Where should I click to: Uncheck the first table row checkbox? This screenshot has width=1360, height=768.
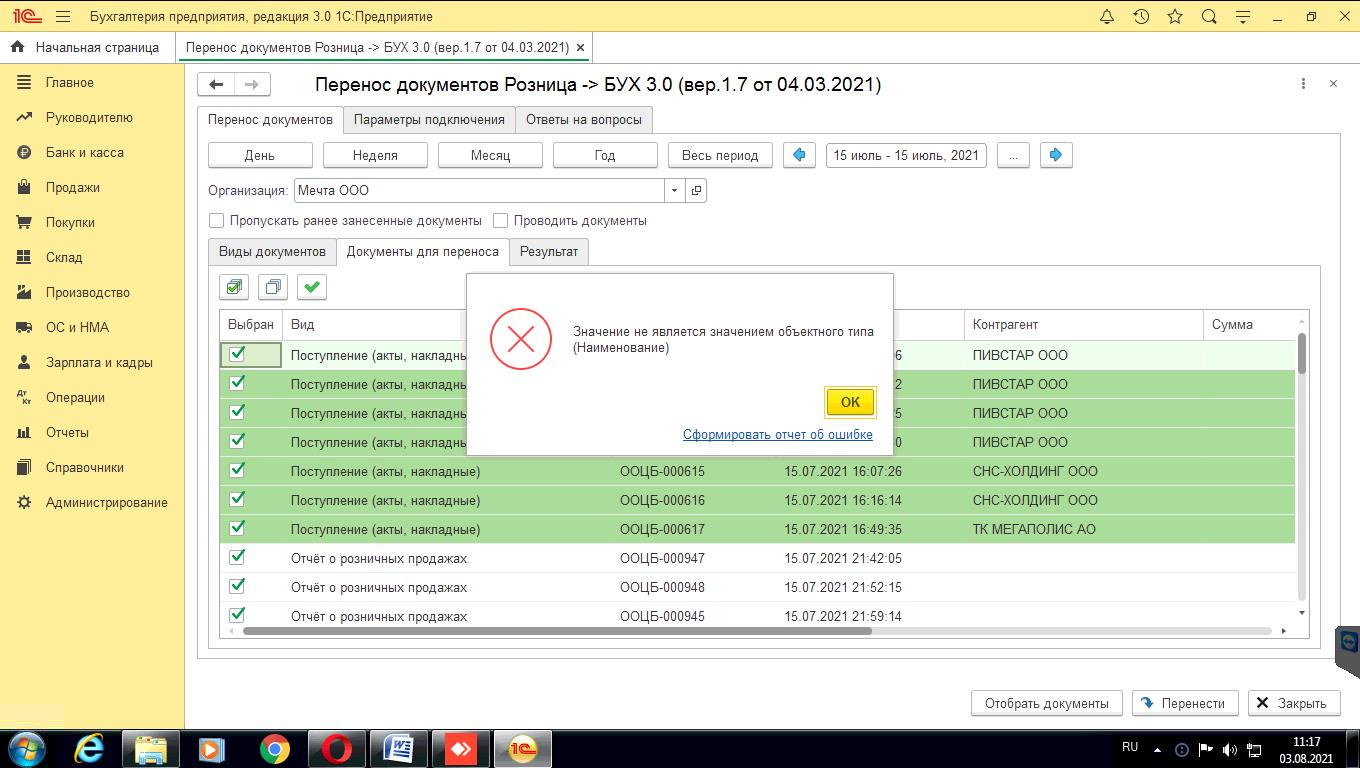click(237, 354)
